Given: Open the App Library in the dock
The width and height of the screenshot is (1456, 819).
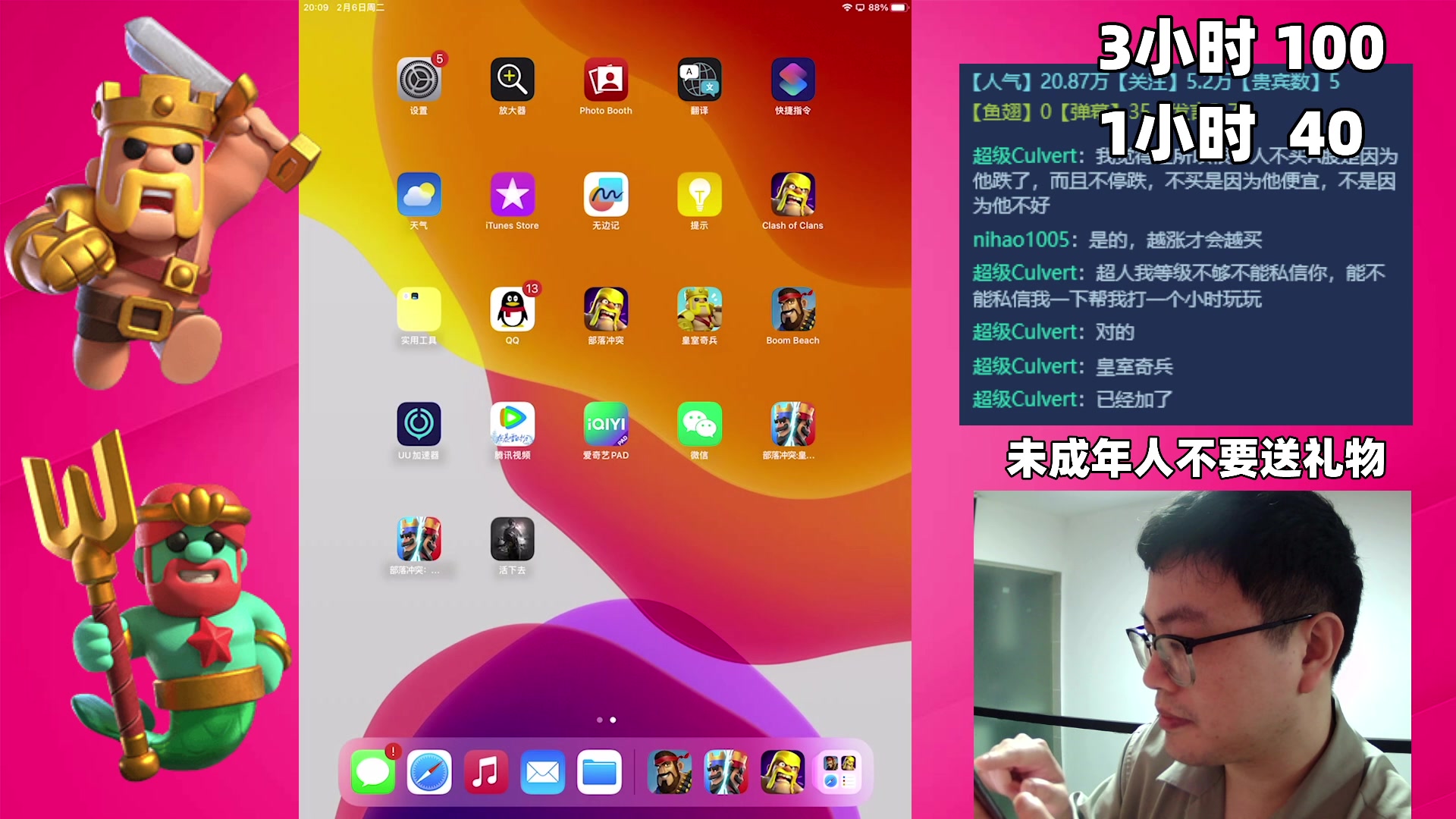Looking at the screenshot, I should coord(839,773).
